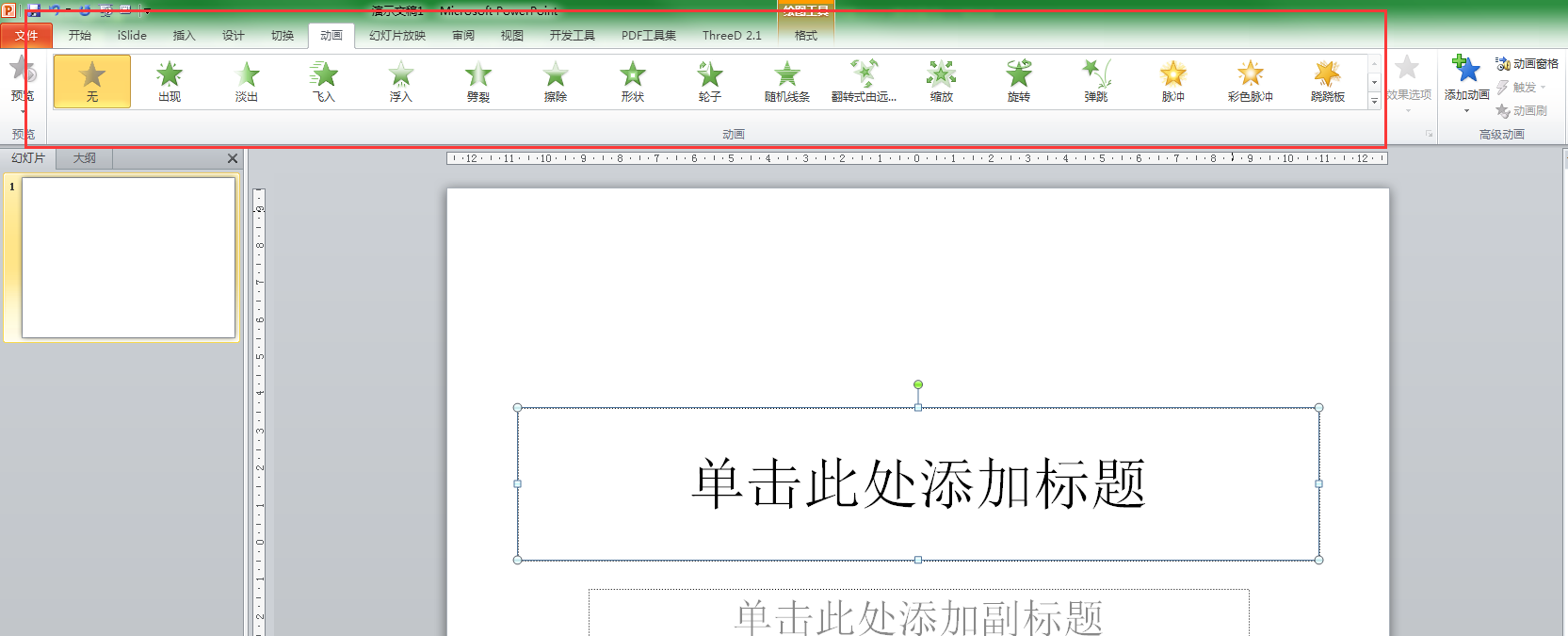Apply the 劈裂 (Split) animation
This screenshot has height=636, width=1568.
point(478,81)
